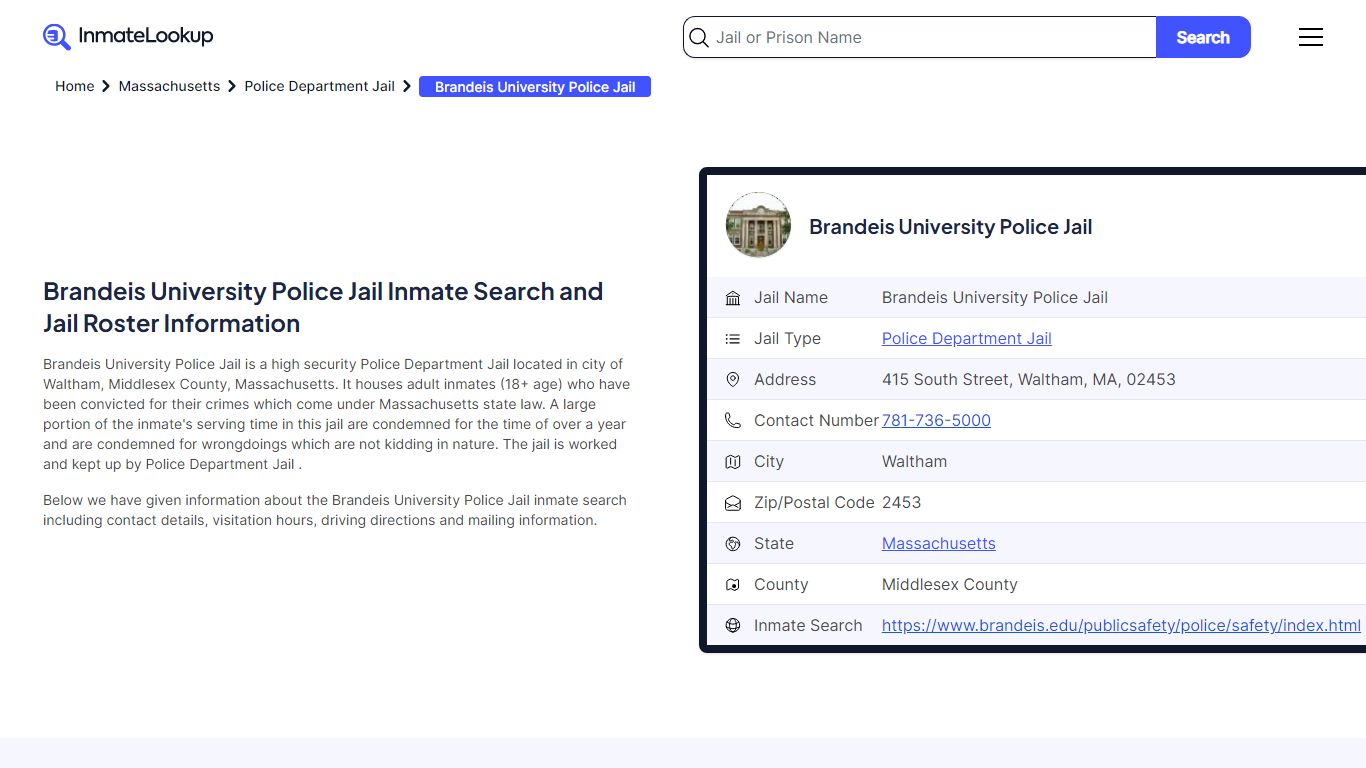Go to Home breadcrumb
Image resolution: width=1366 pixels, height=768 pixels.
pos(74,87)
